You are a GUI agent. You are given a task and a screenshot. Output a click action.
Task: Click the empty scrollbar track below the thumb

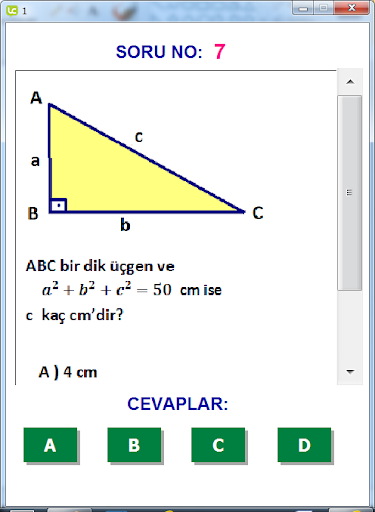350,325
